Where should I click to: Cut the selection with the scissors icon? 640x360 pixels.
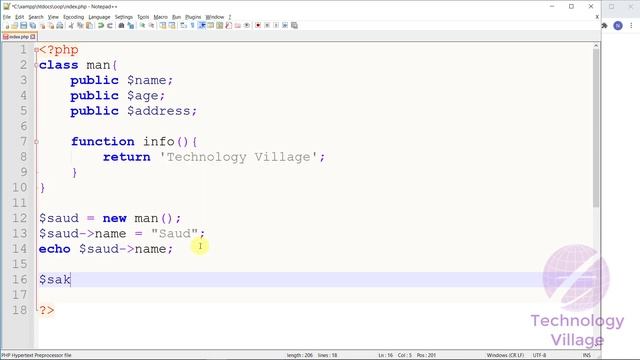pos(71,26)
